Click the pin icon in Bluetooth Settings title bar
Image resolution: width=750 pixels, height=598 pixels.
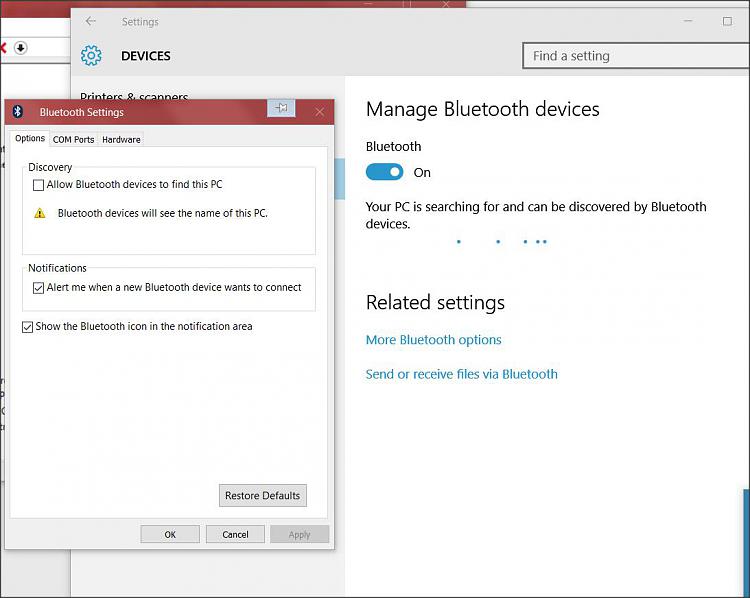pos(281,108)
